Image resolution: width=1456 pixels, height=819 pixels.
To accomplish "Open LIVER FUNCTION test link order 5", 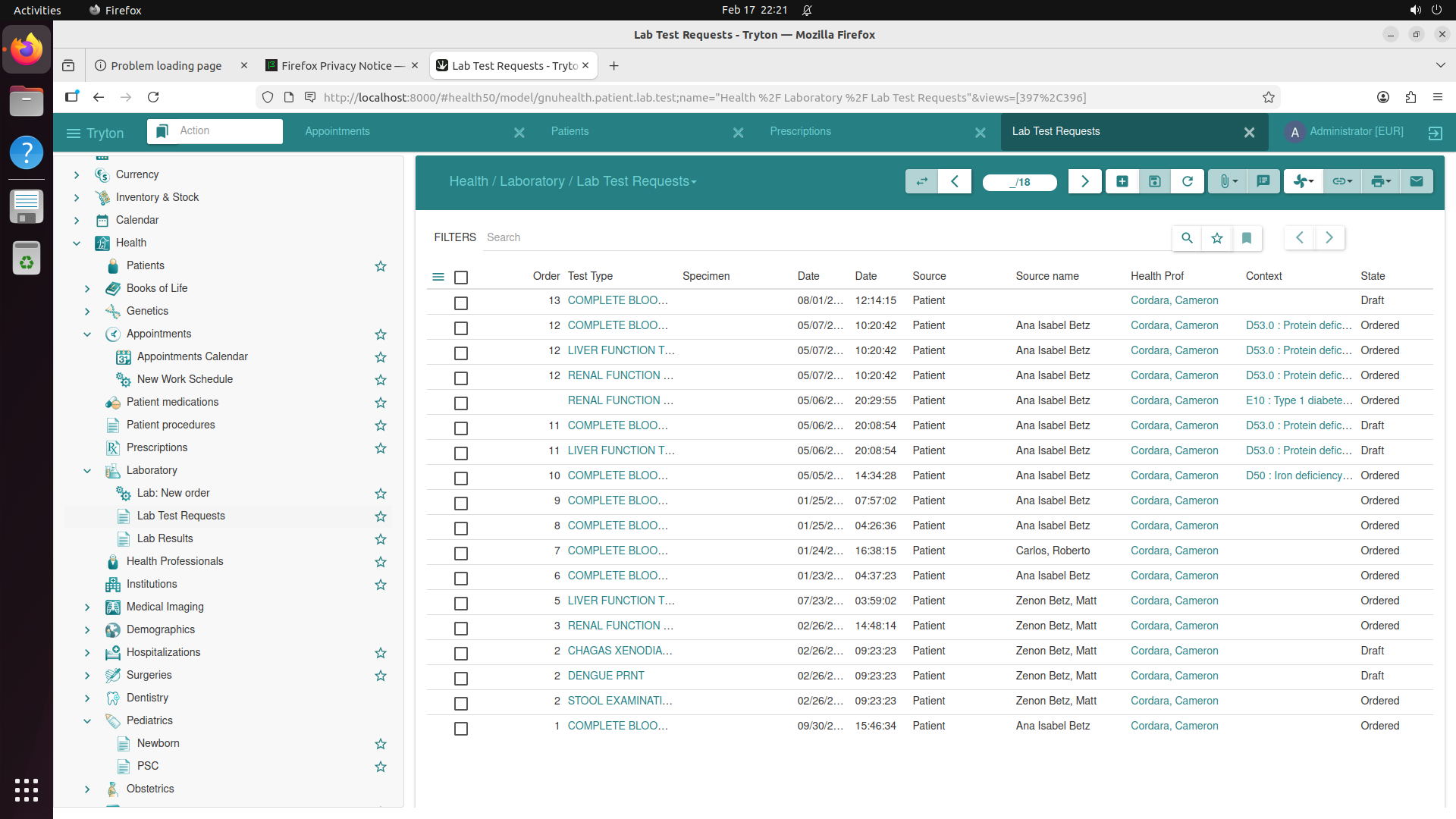I will tap(620, 601).
